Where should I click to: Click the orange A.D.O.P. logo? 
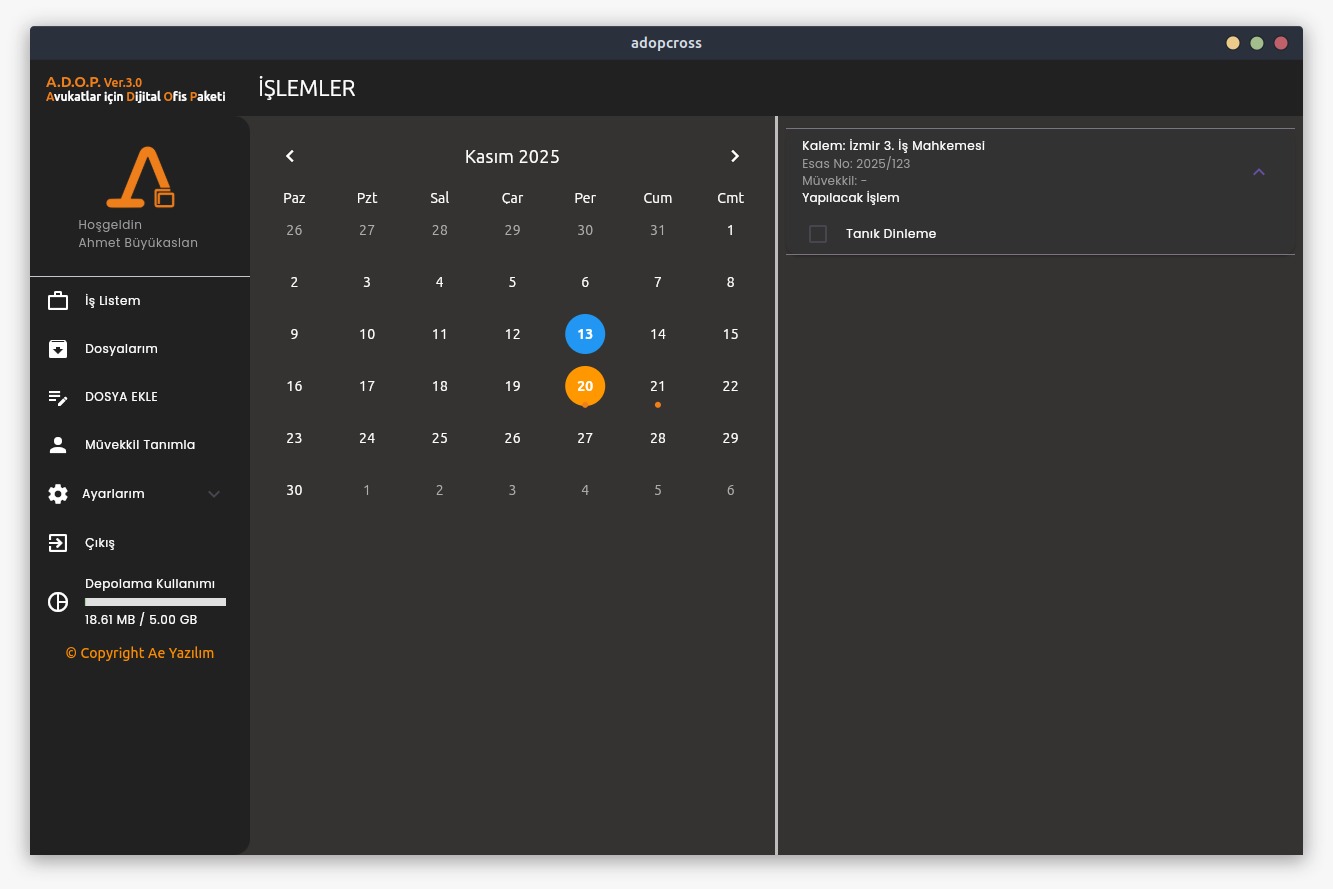coord(141,178)
